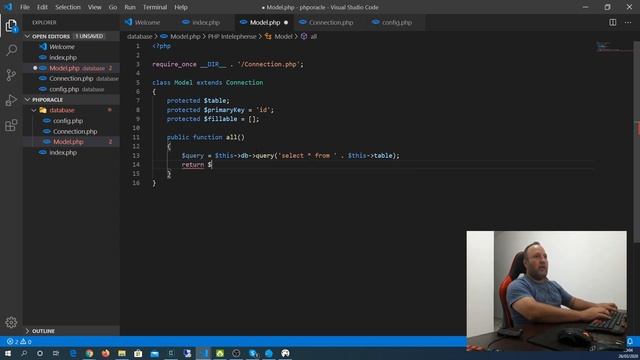
Task: Click the PHP Intelephense breadcrumb segment
Action: 232,36
